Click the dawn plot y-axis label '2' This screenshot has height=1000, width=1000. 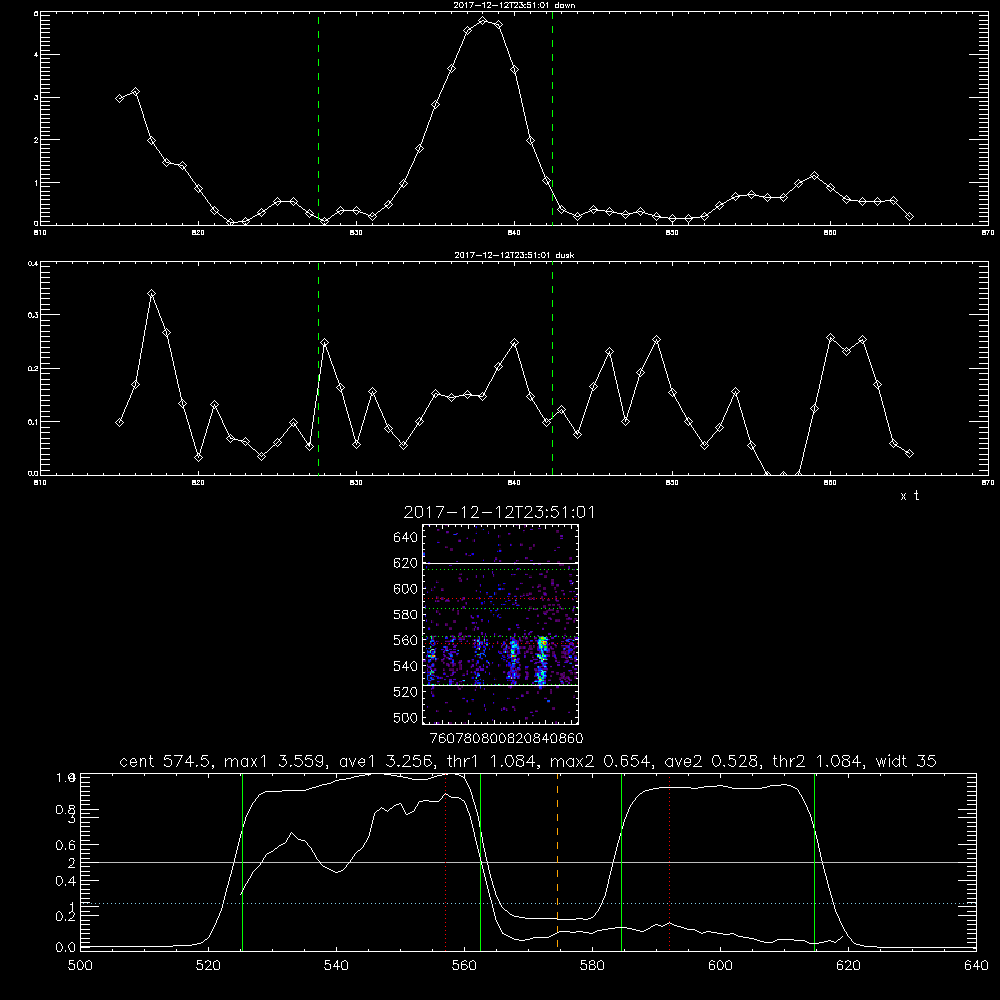coord(36,140)
